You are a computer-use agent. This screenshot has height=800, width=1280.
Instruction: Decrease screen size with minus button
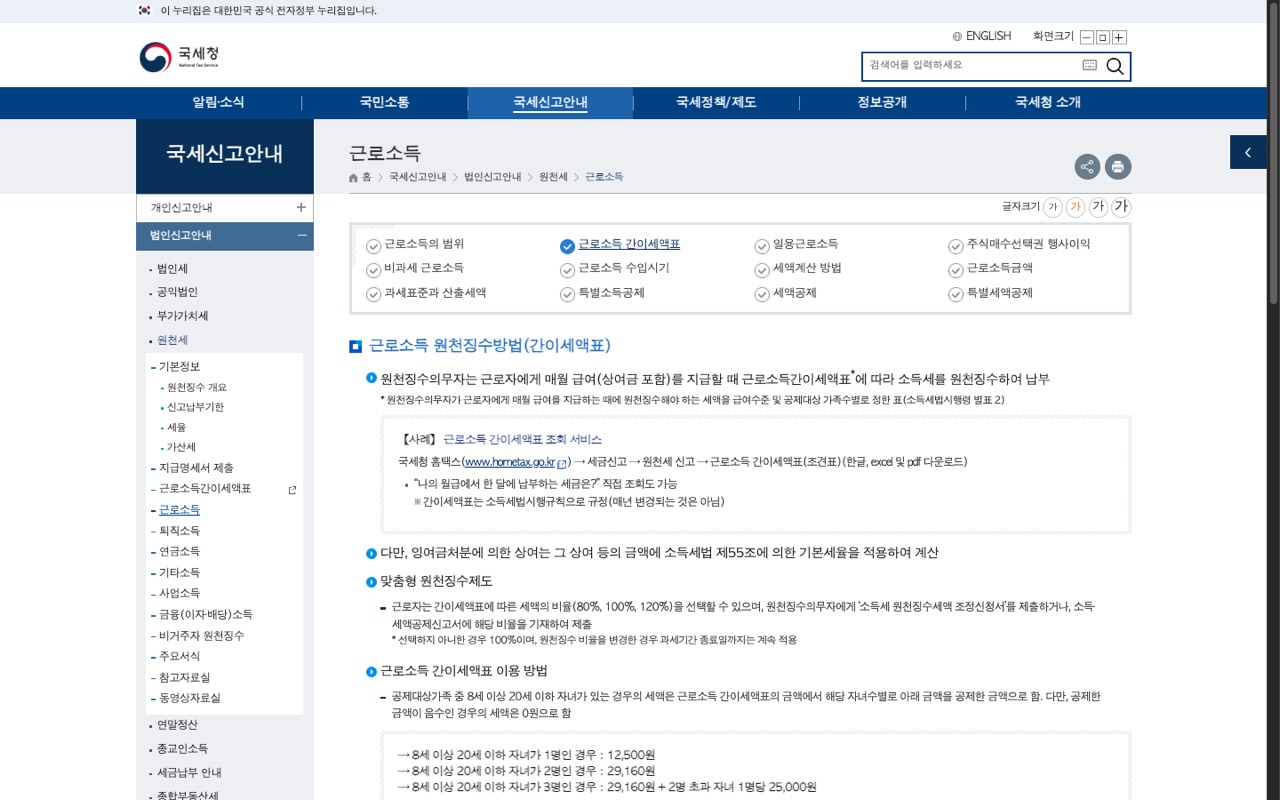[x=1087, y=38]
